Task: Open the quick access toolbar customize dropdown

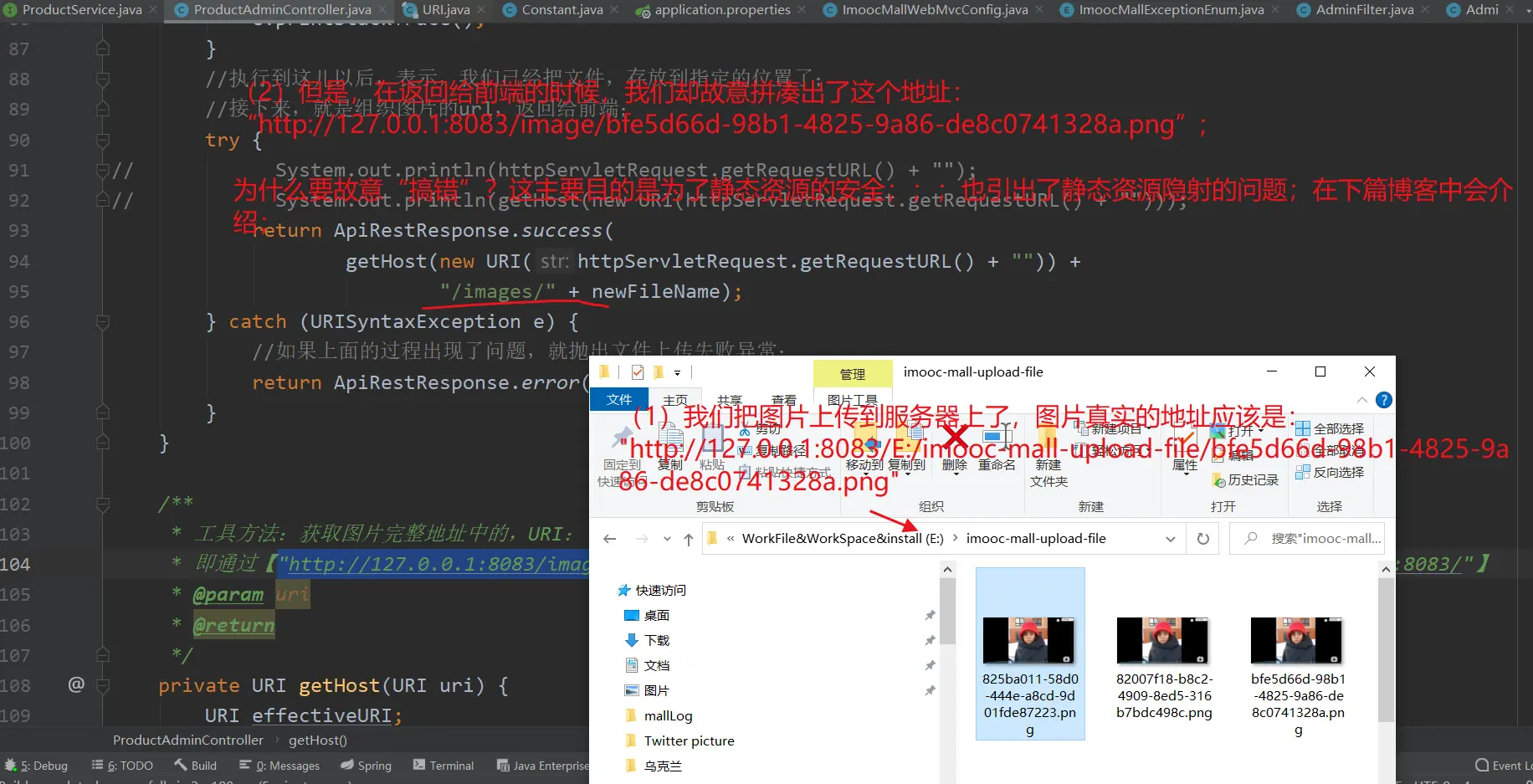Action: click(x=677, y=372)
